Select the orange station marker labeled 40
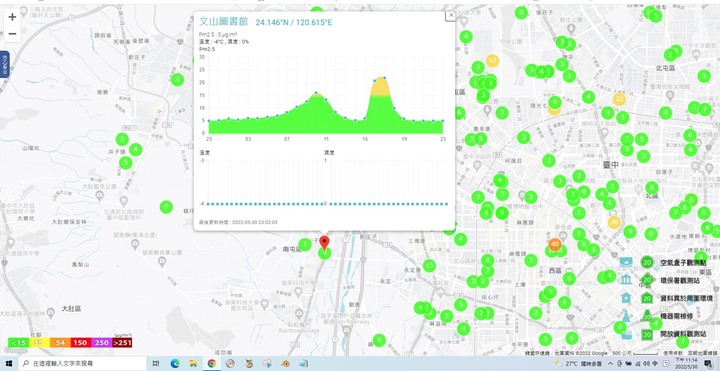 [555, 244]
